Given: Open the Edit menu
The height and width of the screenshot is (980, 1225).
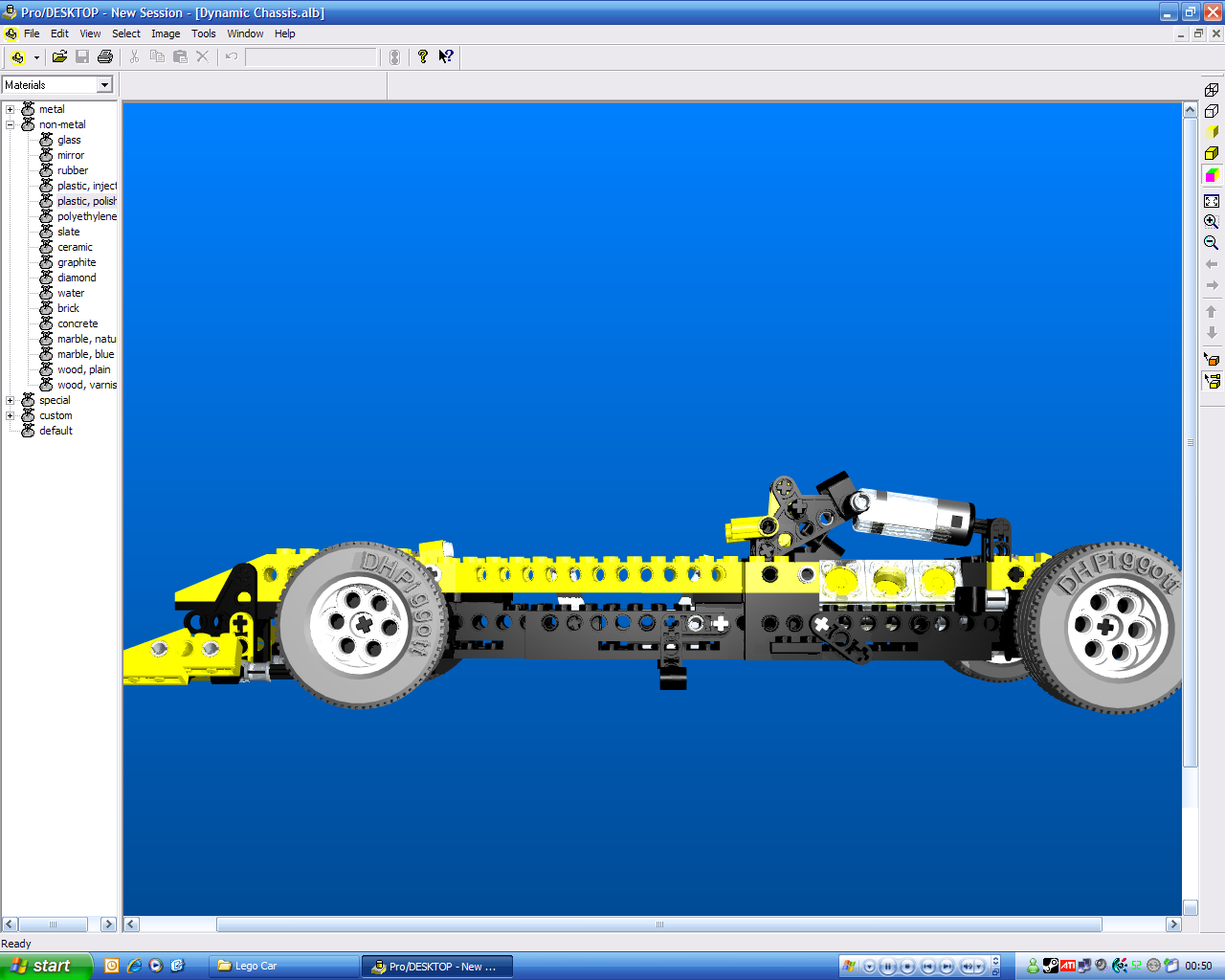Looking at the screenshot, I should (59, 33).
